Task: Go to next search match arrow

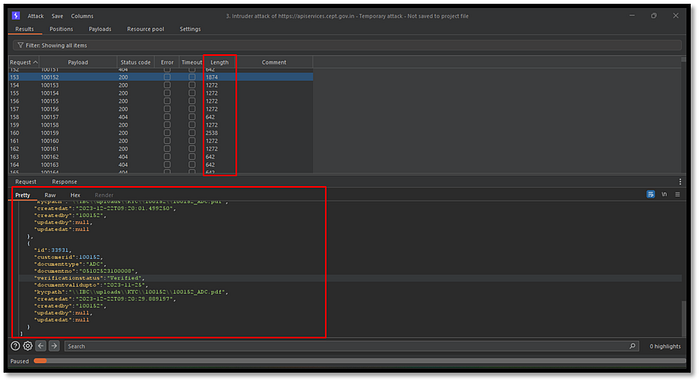Action: click(x=54, y=346)
